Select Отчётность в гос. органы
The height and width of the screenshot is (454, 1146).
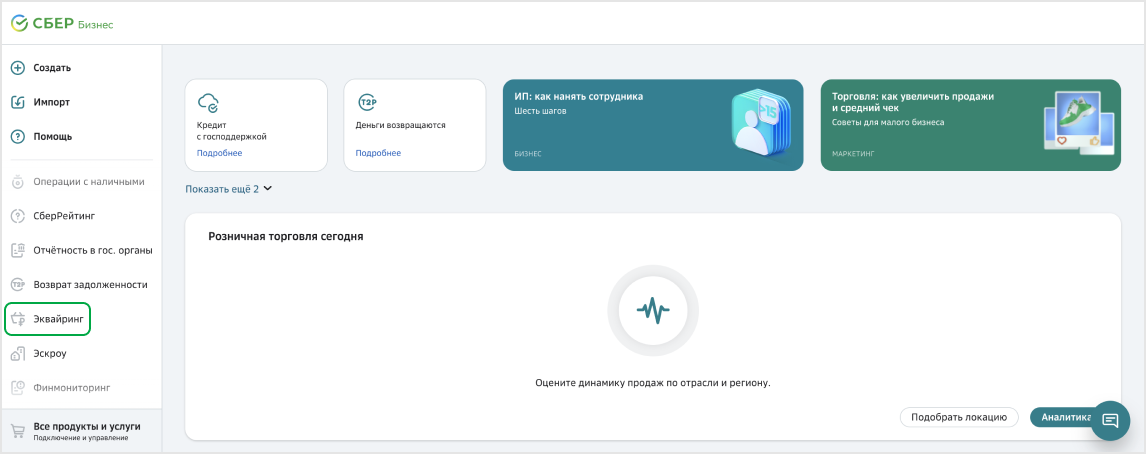point(91,250)
